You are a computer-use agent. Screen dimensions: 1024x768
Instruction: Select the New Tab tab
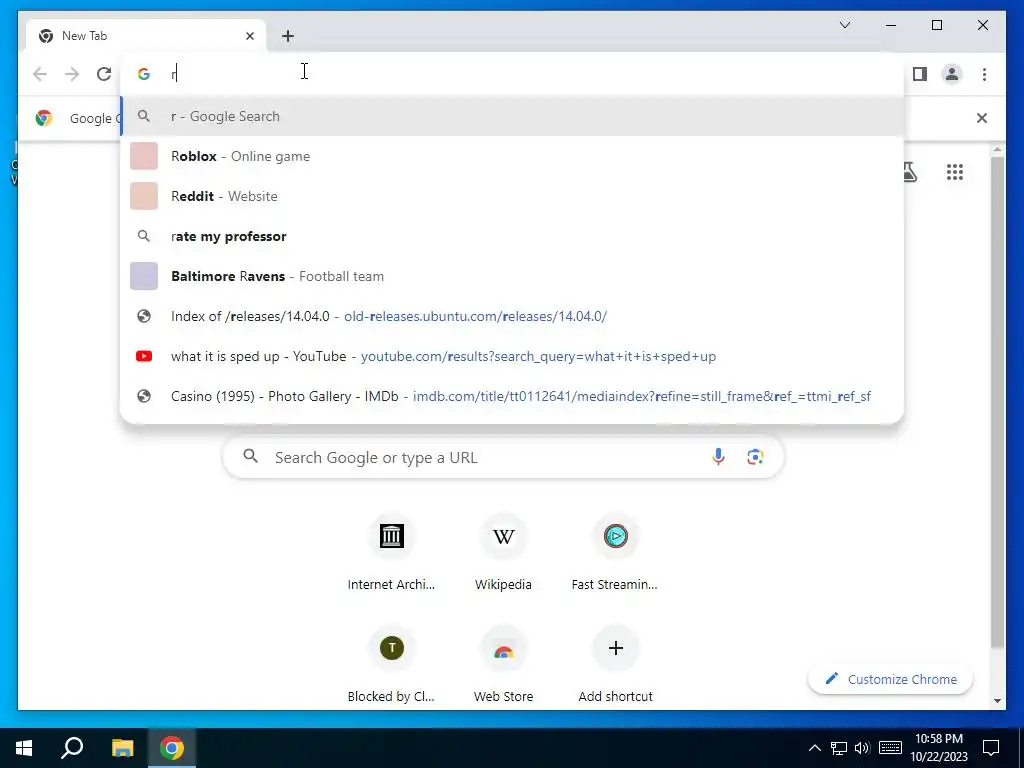(146, 36)
